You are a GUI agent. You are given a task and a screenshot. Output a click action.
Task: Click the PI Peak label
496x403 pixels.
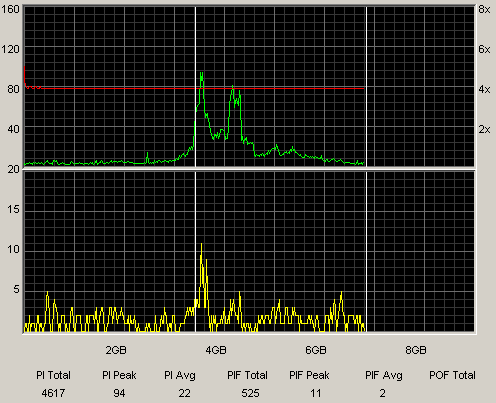click(x=119, y=375)
